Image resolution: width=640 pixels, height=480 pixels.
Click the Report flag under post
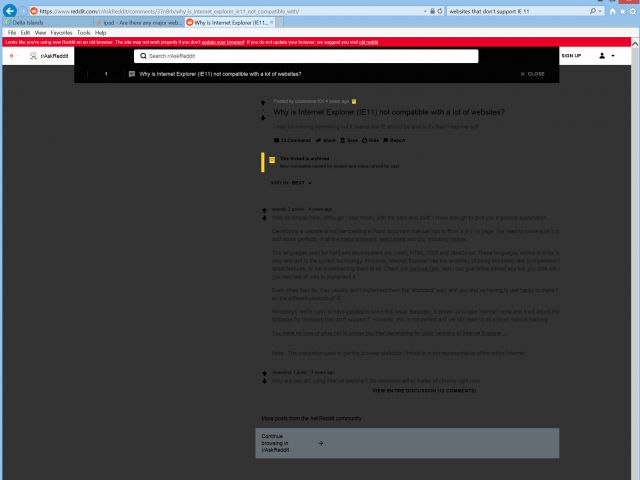coord(385,140)
